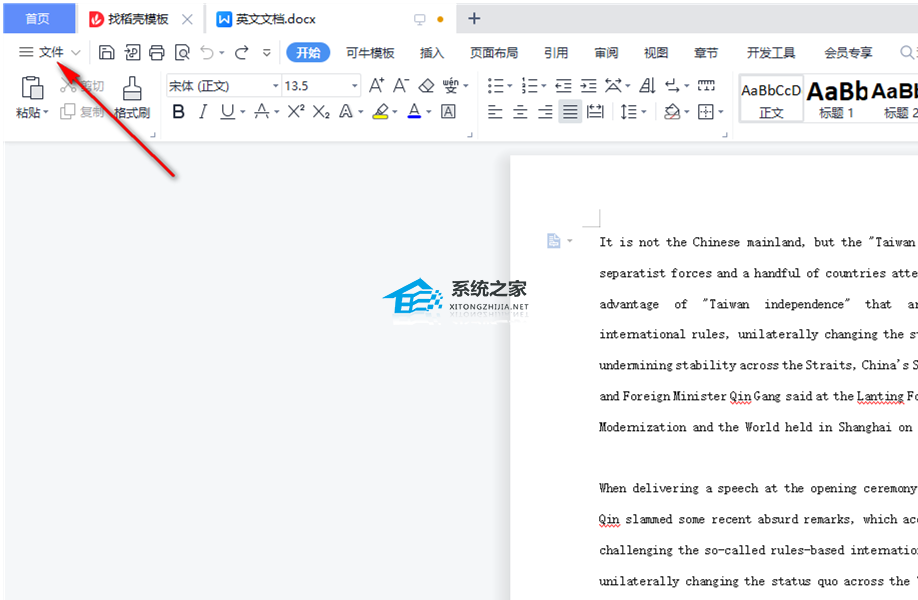This screenshot has height=600, width=918.
Task: Click the increase indent icon
Action: (x=588, y=86)
